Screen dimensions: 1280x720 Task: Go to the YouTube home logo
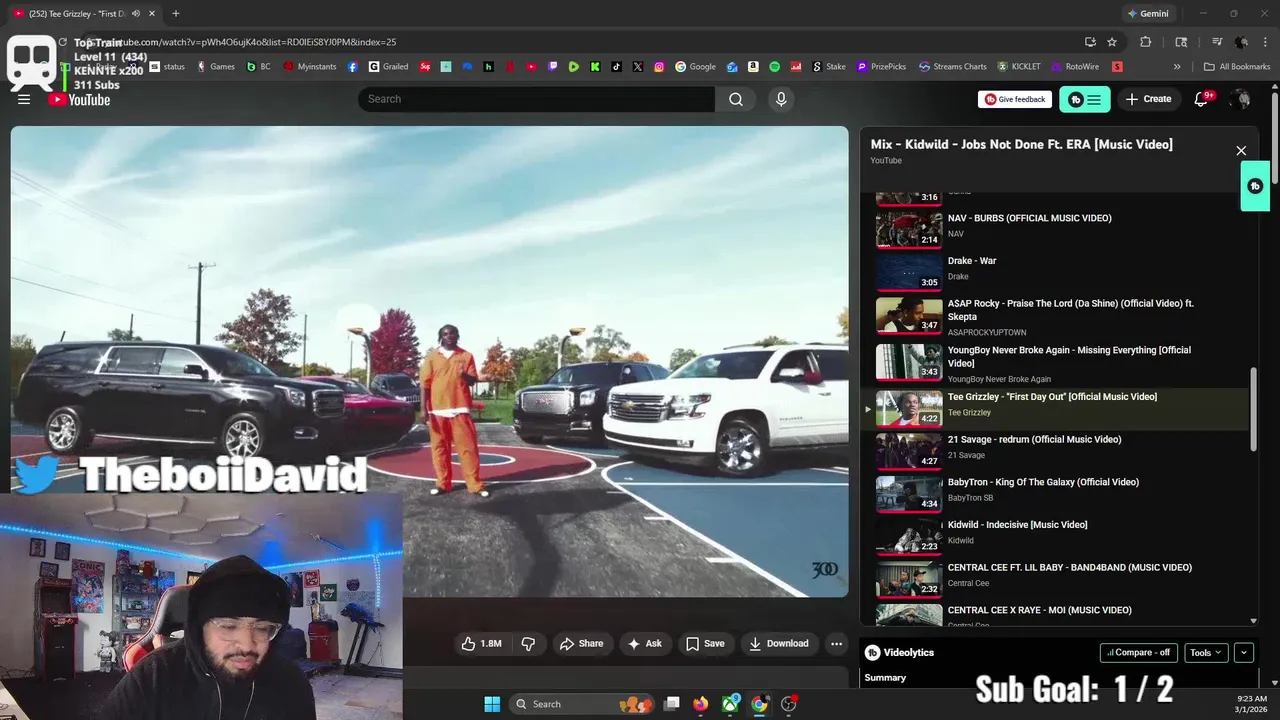coord(79,99)
